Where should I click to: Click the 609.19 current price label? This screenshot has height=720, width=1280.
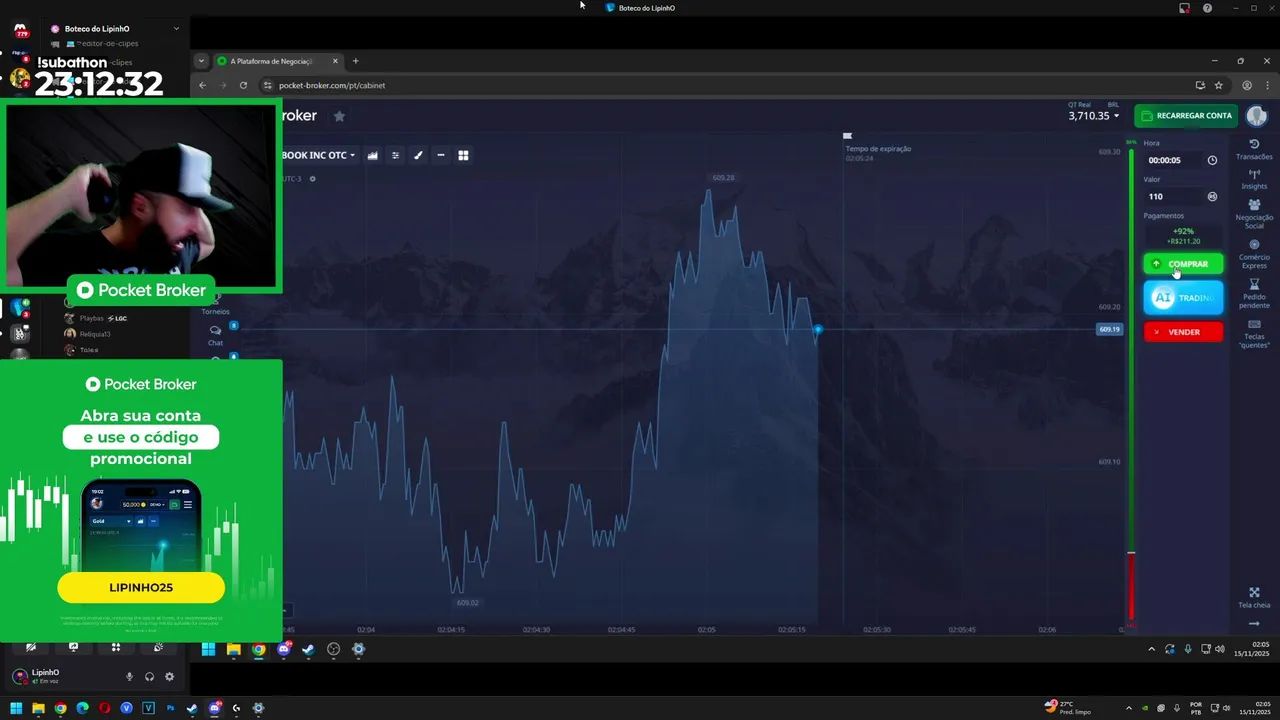[1110, 329]
